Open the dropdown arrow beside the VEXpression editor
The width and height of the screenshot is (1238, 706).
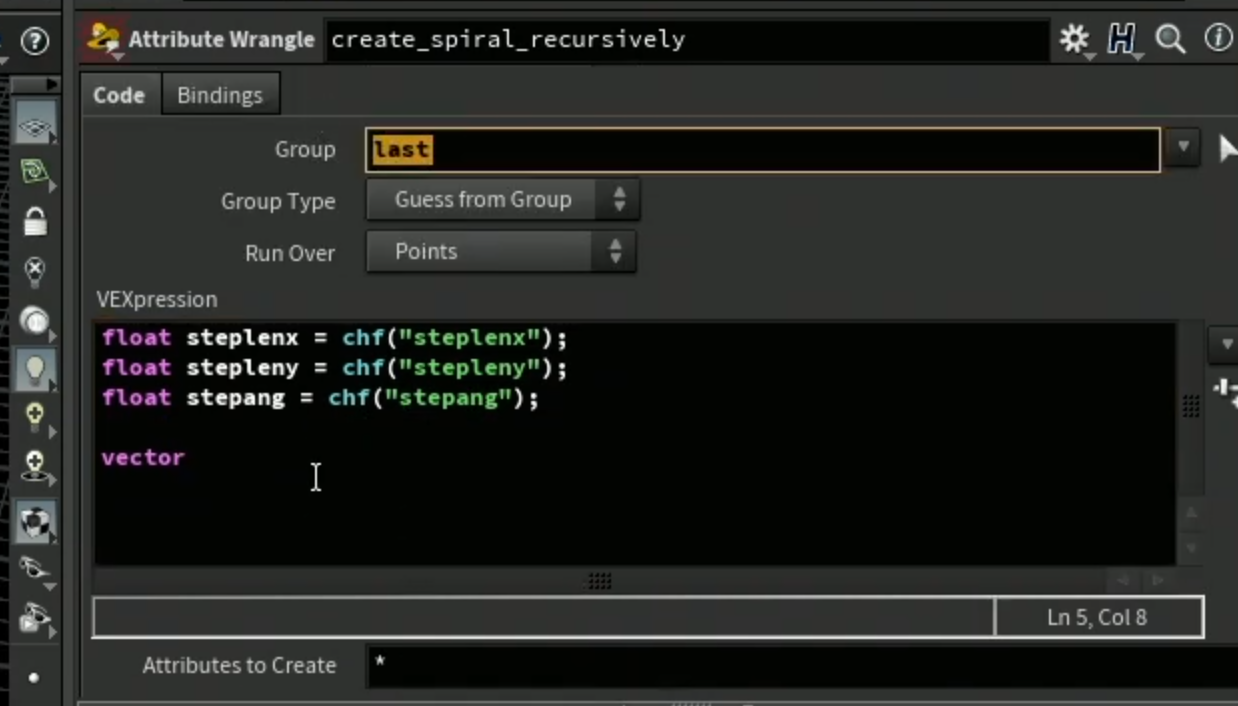[1225, 344]
